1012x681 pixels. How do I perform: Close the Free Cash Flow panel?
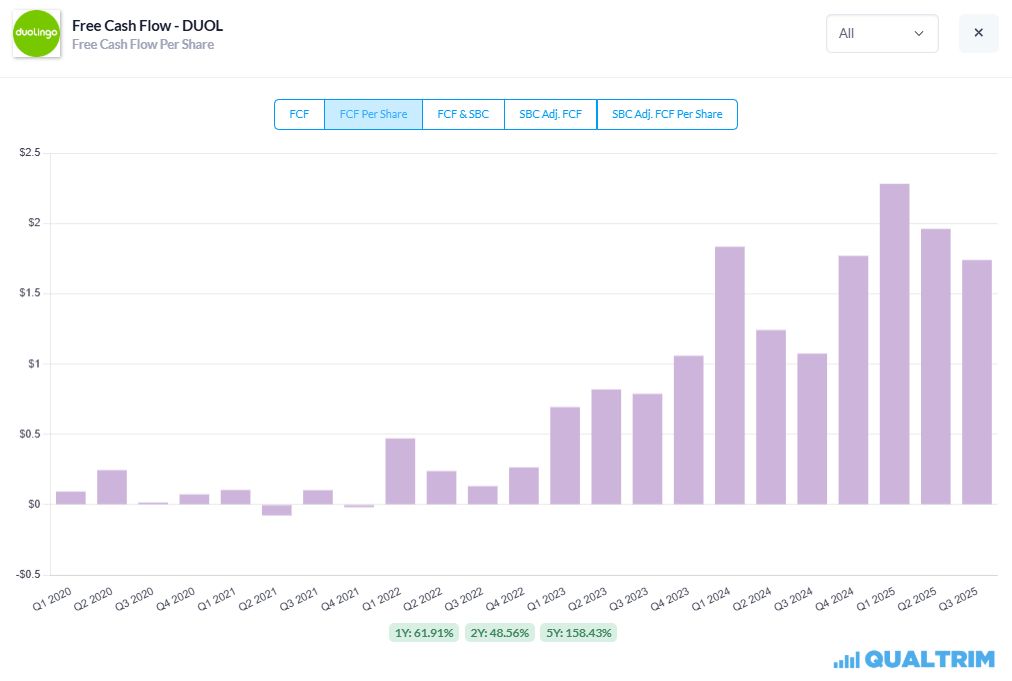point(978,33)
